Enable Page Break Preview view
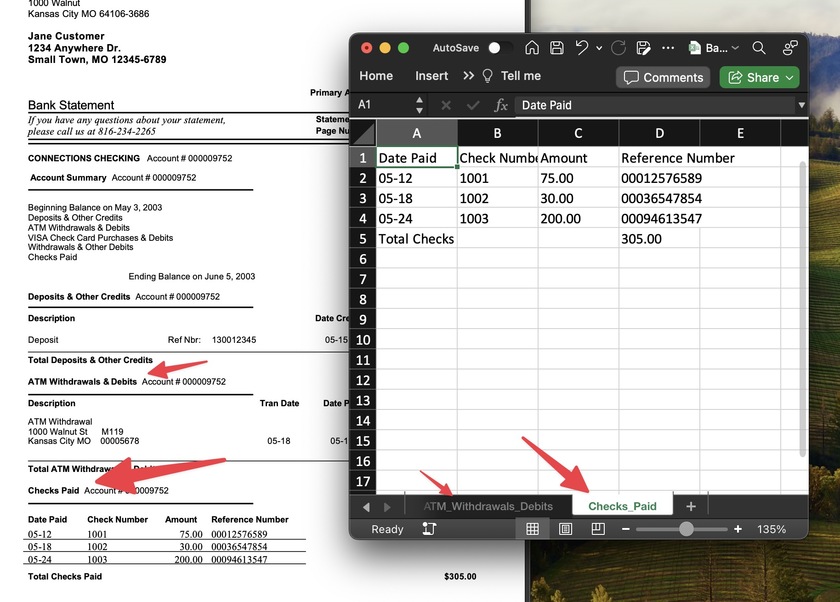 [597, 529]
